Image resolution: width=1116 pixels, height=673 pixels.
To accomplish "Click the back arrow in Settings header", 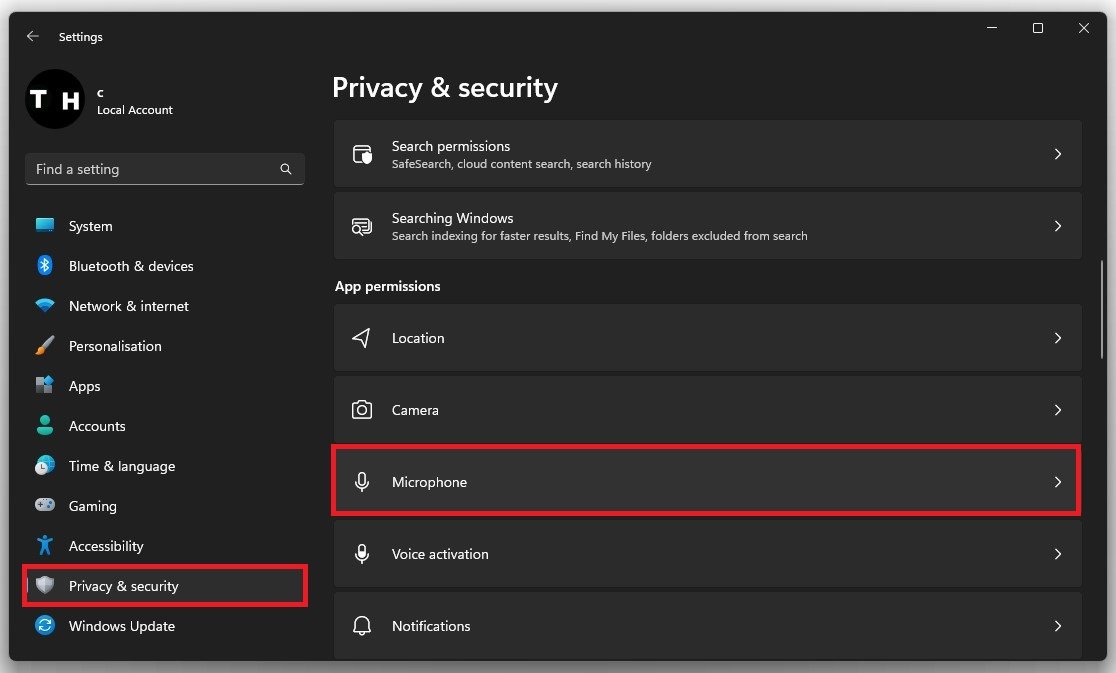I will point(33,36).
